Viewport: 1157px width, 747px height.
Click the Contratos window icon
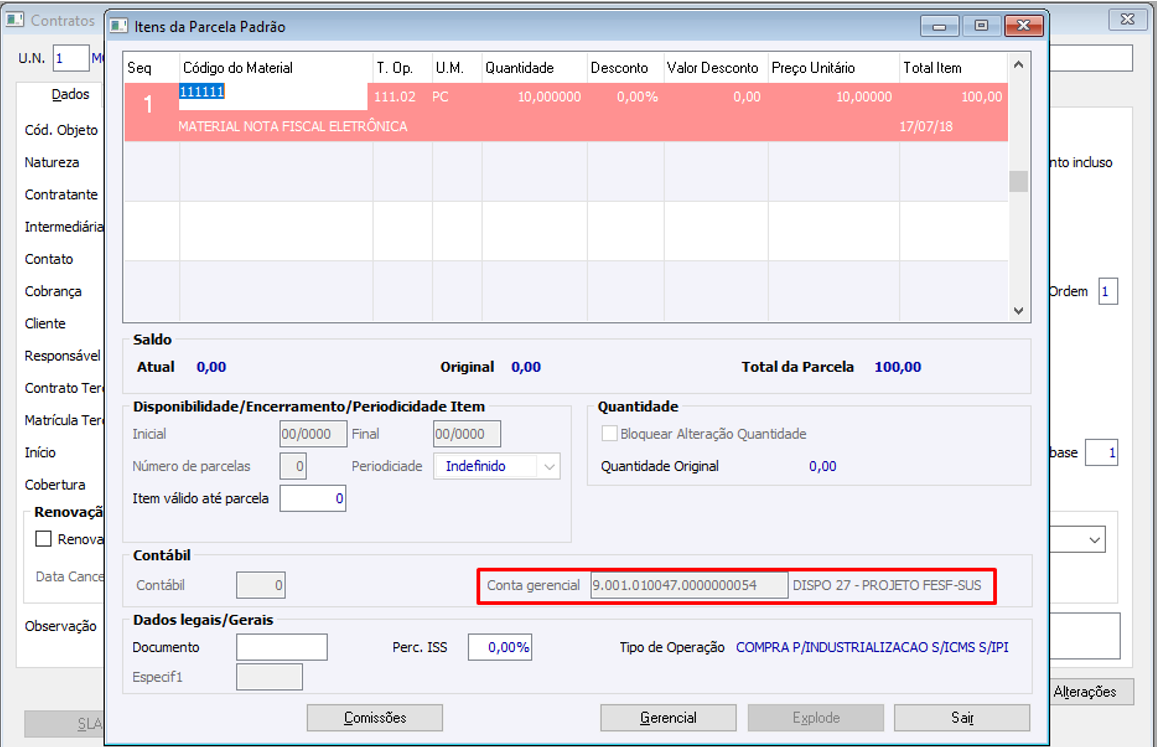[x=15, y=20]
